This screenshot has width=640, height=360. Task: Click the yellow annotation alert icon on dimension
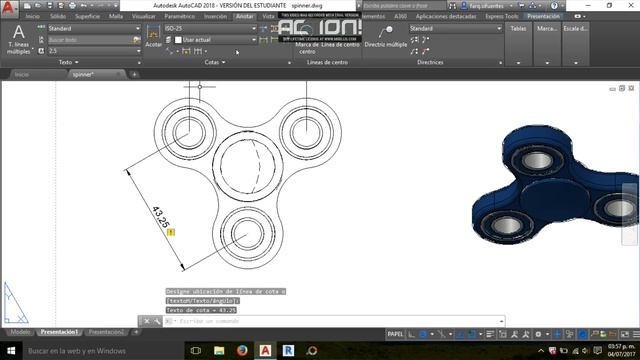click(x=171, y=232)
